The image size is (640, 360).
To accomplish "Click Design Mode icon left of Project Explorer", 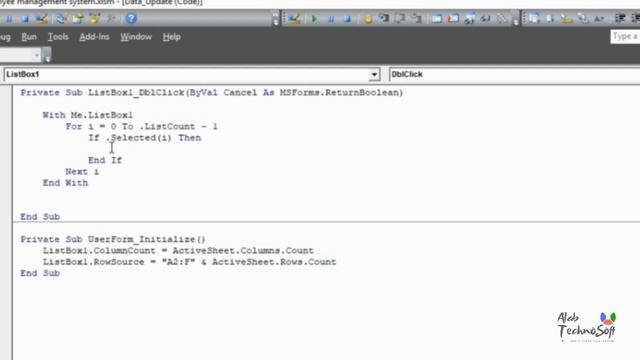I will (41, 18).
